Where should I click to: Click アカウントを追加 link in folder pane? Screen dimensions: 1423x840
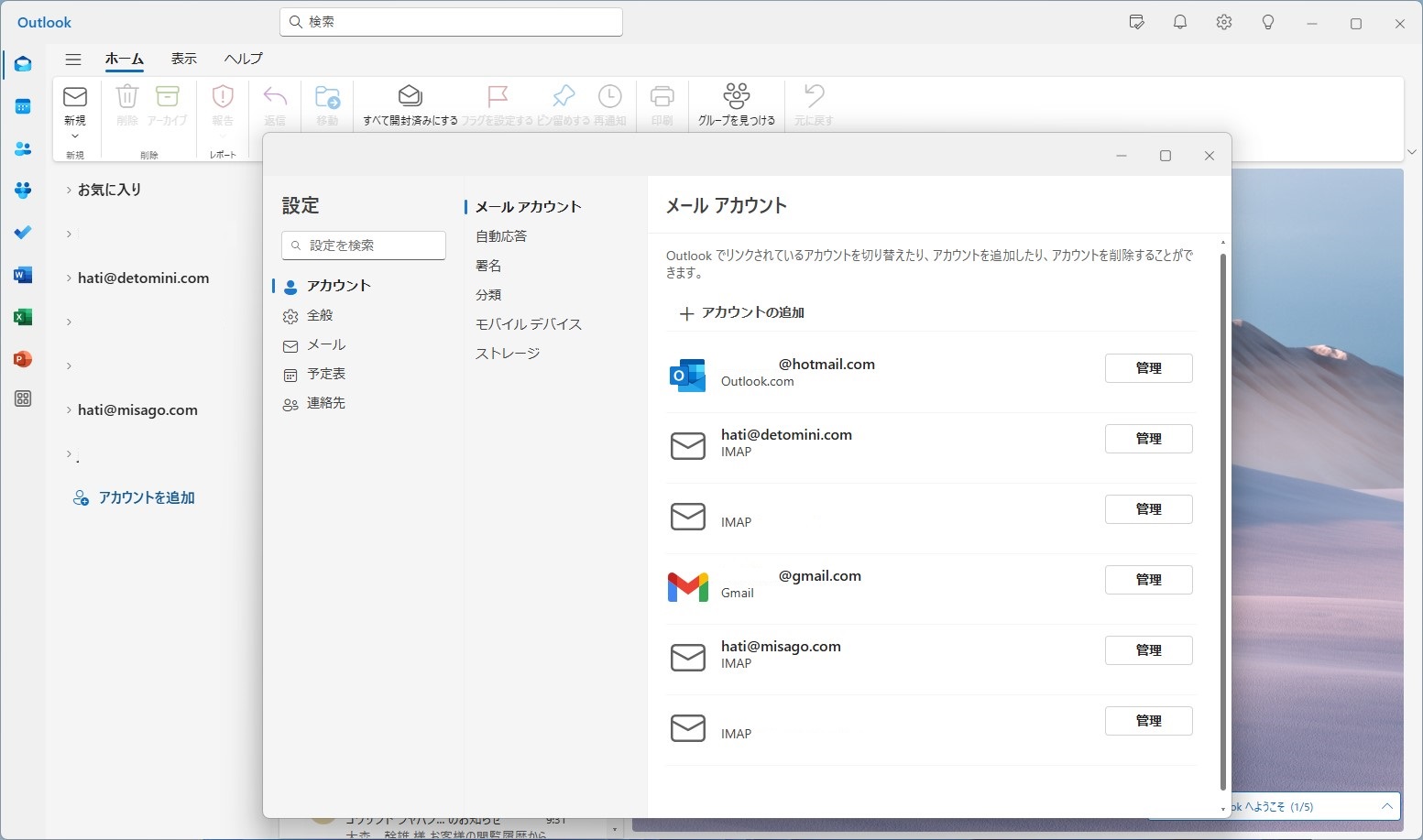[x=134, y=498]
